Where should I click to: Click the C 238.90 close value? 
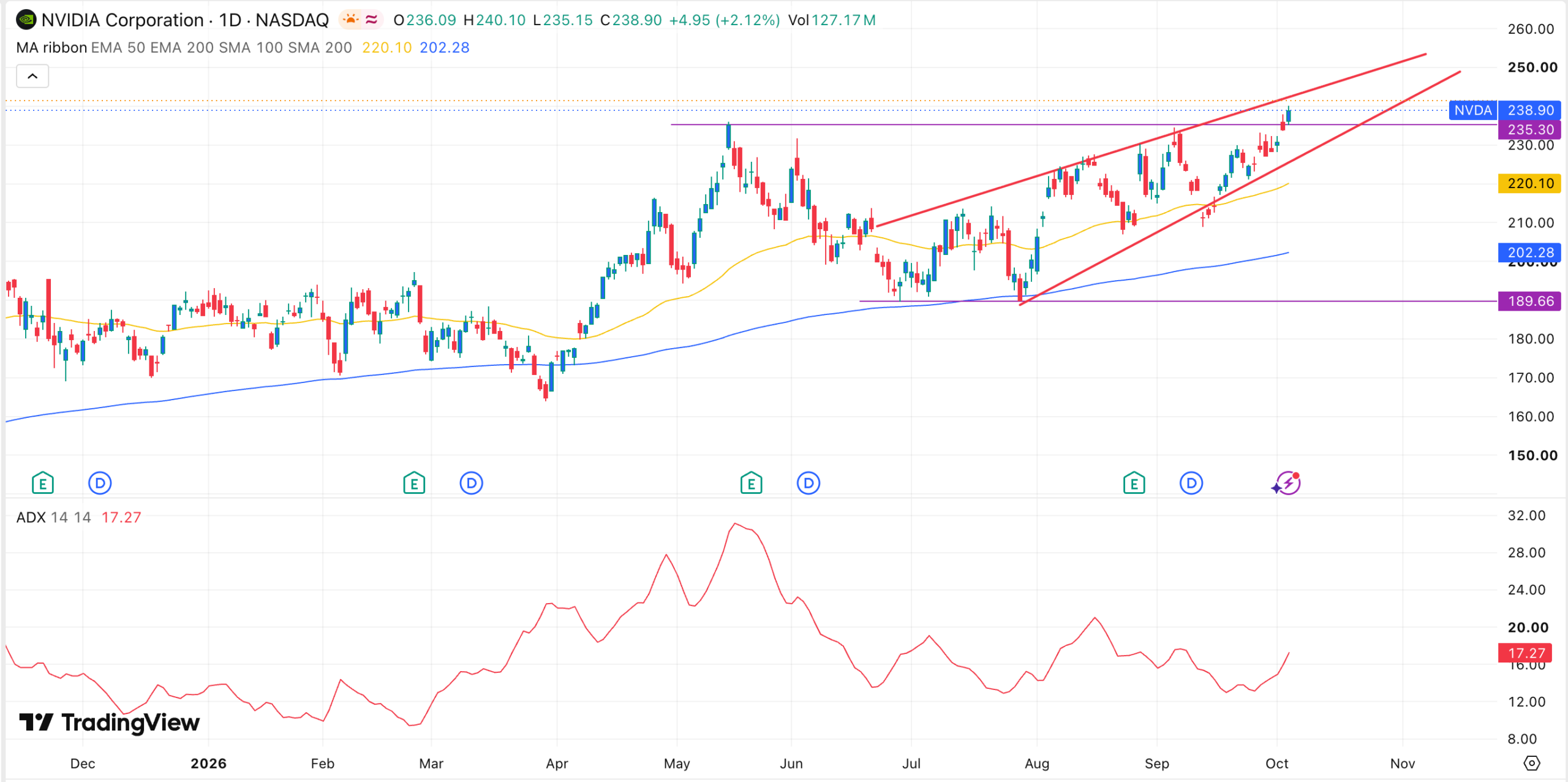[631, 20]
